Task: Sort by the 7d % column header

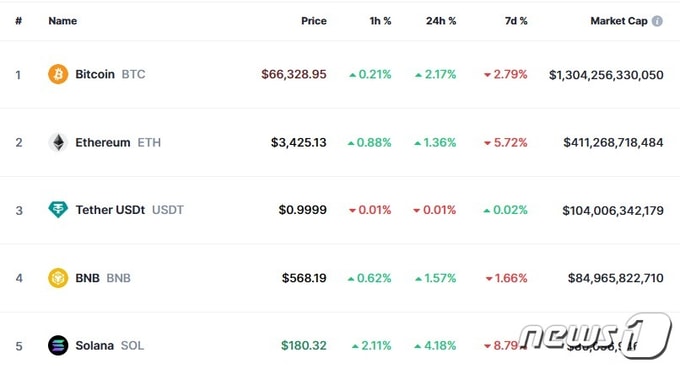Action: [516, 21]
